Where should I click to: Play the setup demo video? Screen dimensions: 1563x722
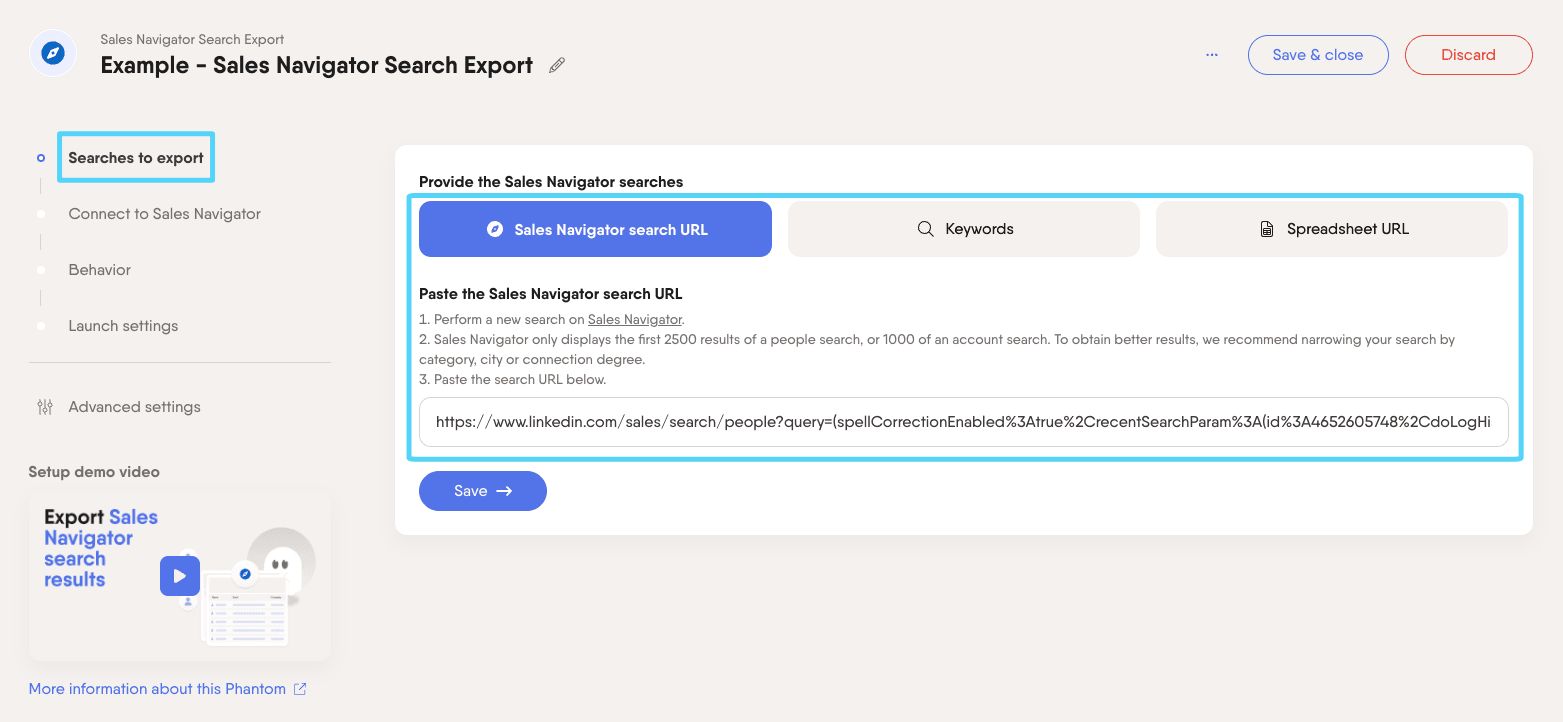click(180, 576)
